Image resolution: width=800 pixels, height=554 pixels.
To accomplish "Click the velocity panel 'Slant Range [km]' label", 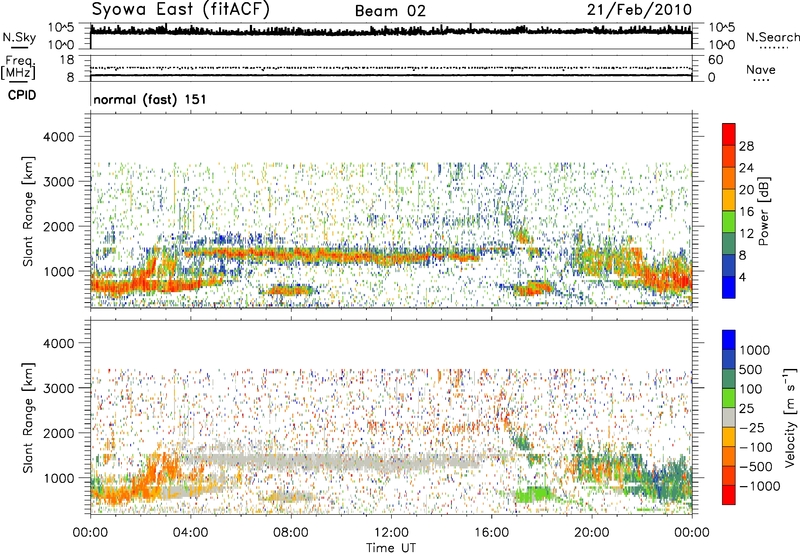I will (x=28, y=417).
